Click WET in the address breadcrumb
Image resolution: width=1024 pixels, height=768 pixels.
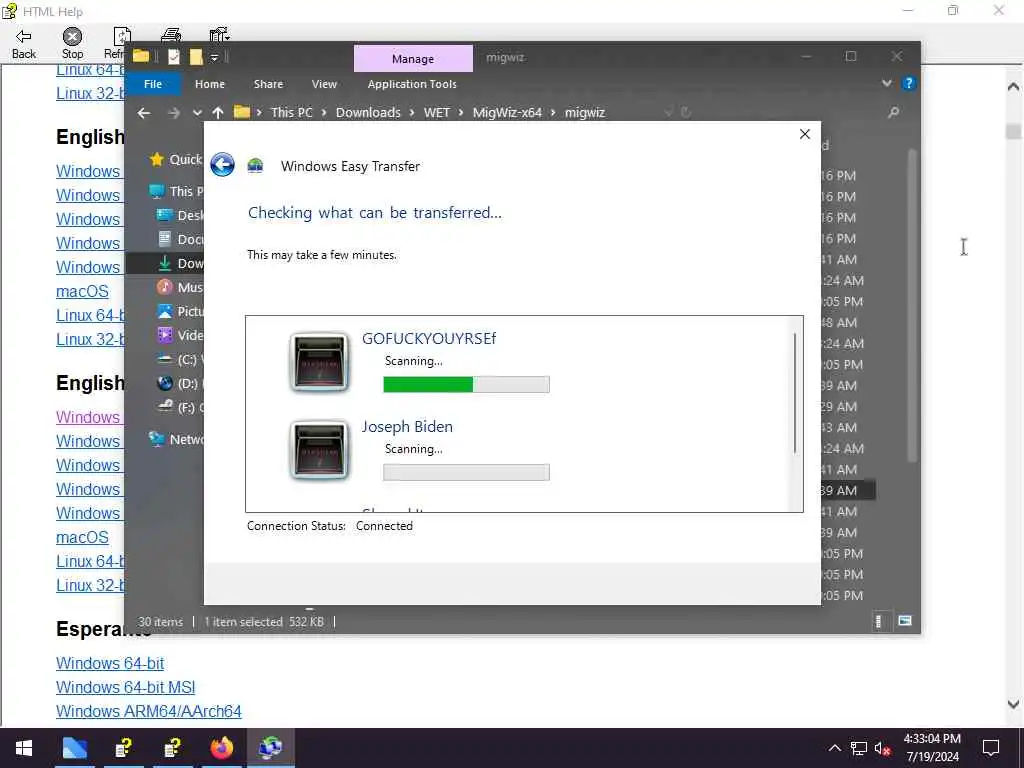click(x=437, y=112)
